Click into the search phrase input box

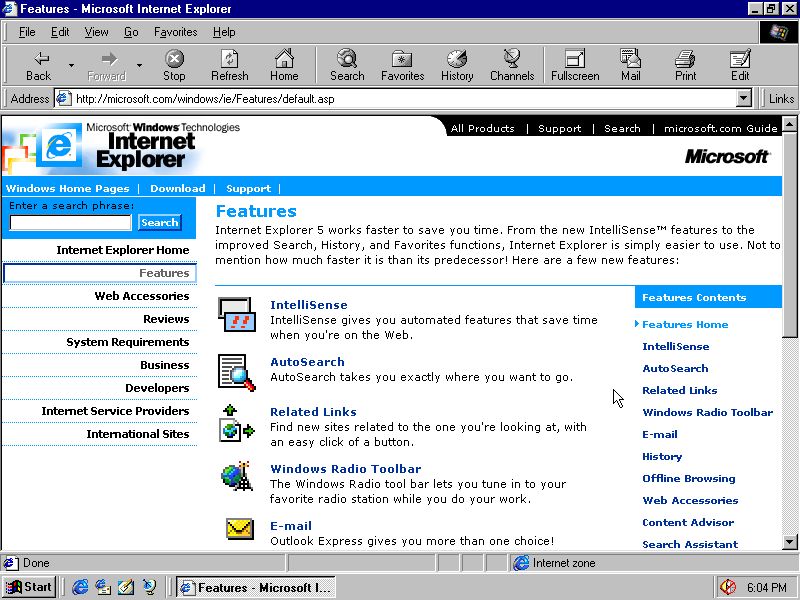(71, 222)
